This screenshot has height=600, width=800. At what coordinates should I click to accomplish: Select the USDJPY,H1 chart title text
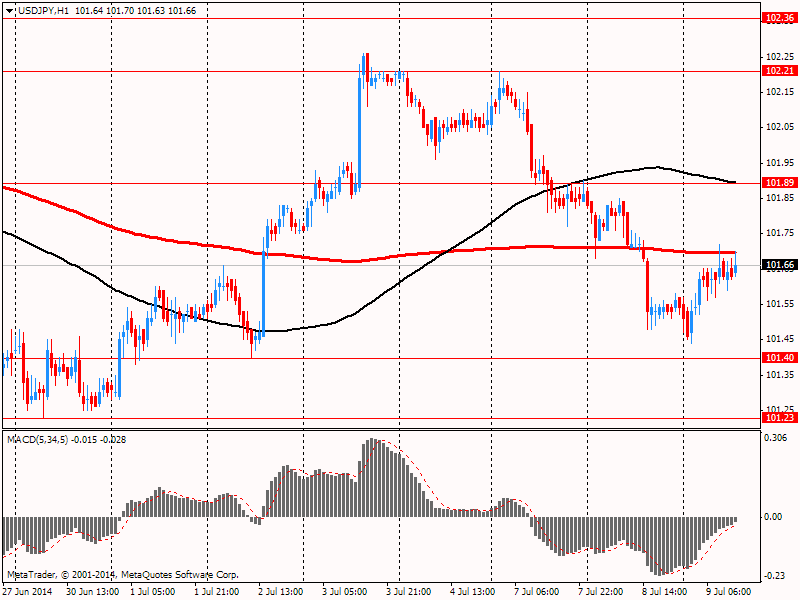pyautogui.click(x=43, y=11)
